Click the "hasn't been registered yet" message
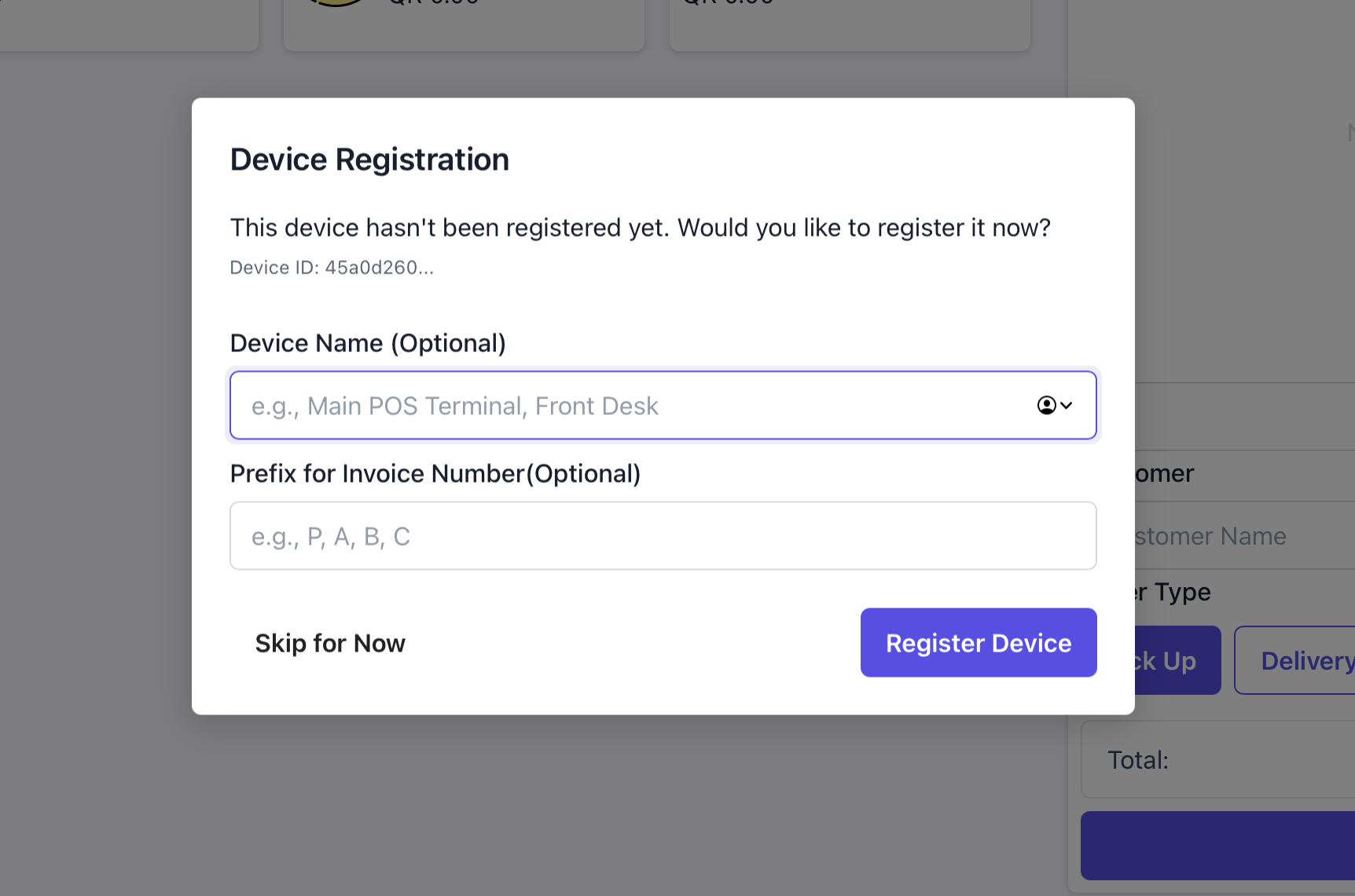Image resolution: width=1355 pixels, height=896 pixels. (x=640, y=228)
